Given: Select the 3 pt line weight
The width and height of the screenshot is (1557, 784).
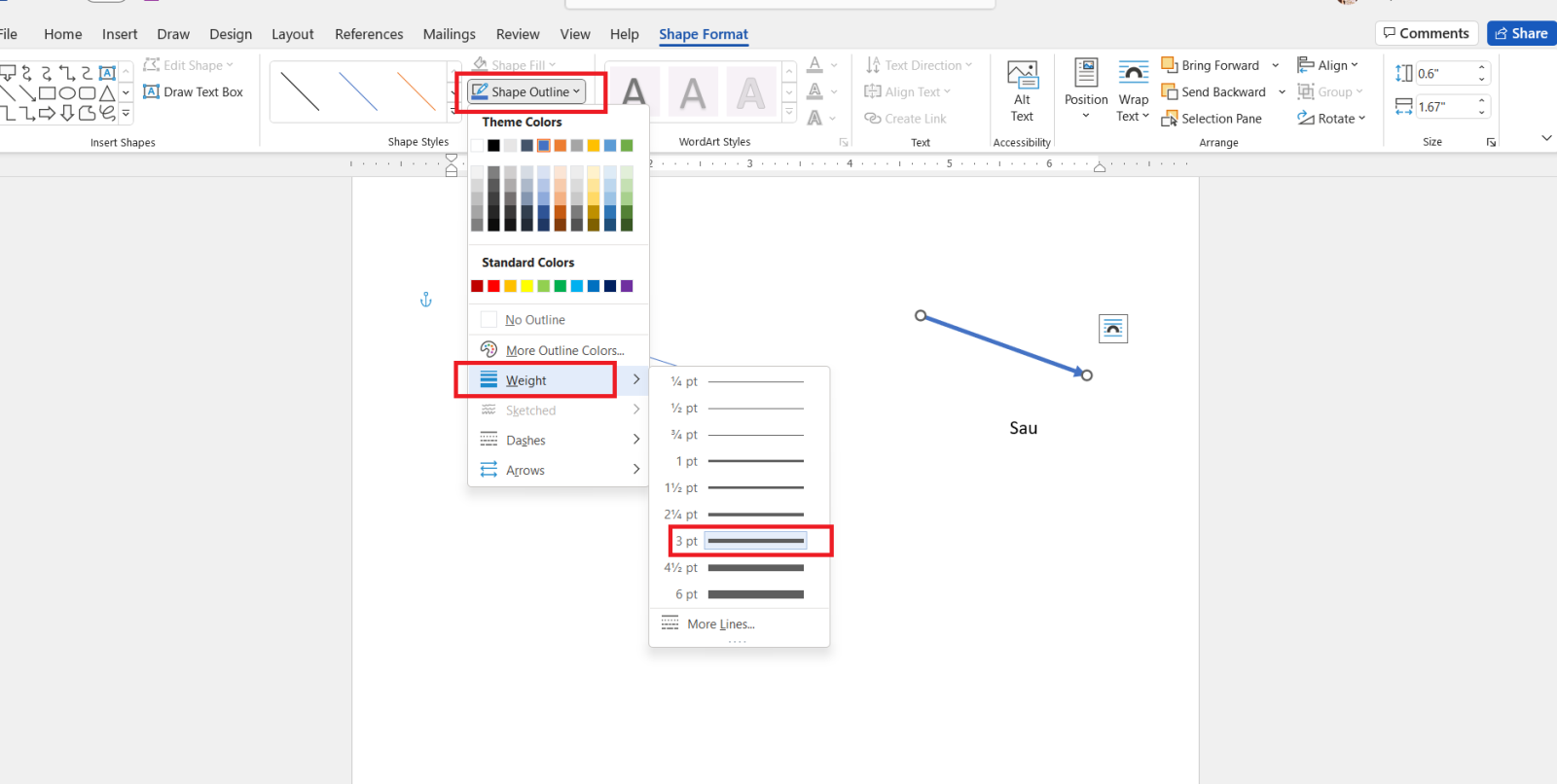Looking at the screenshot, I should coord(740,541).
